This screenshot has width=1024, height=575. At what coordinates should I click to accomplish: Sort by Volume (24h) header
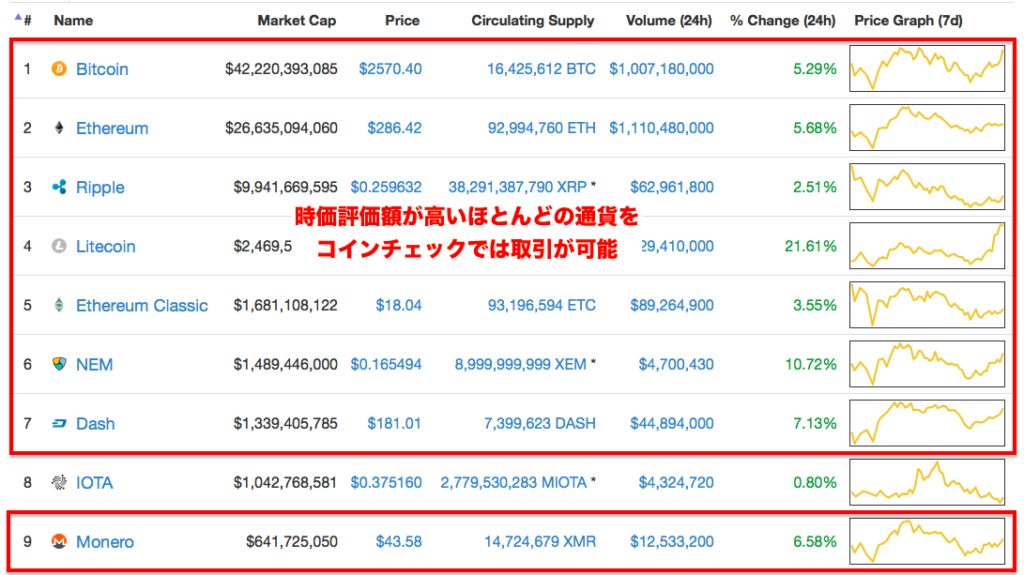coord(669,21)
